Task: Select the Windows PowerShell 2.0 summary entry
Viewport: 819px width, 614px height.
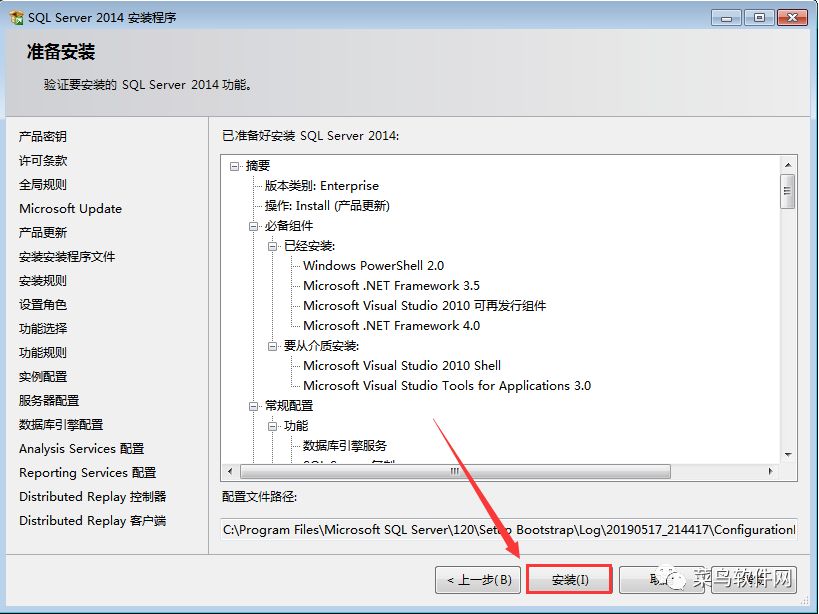Action: (373, 266)
